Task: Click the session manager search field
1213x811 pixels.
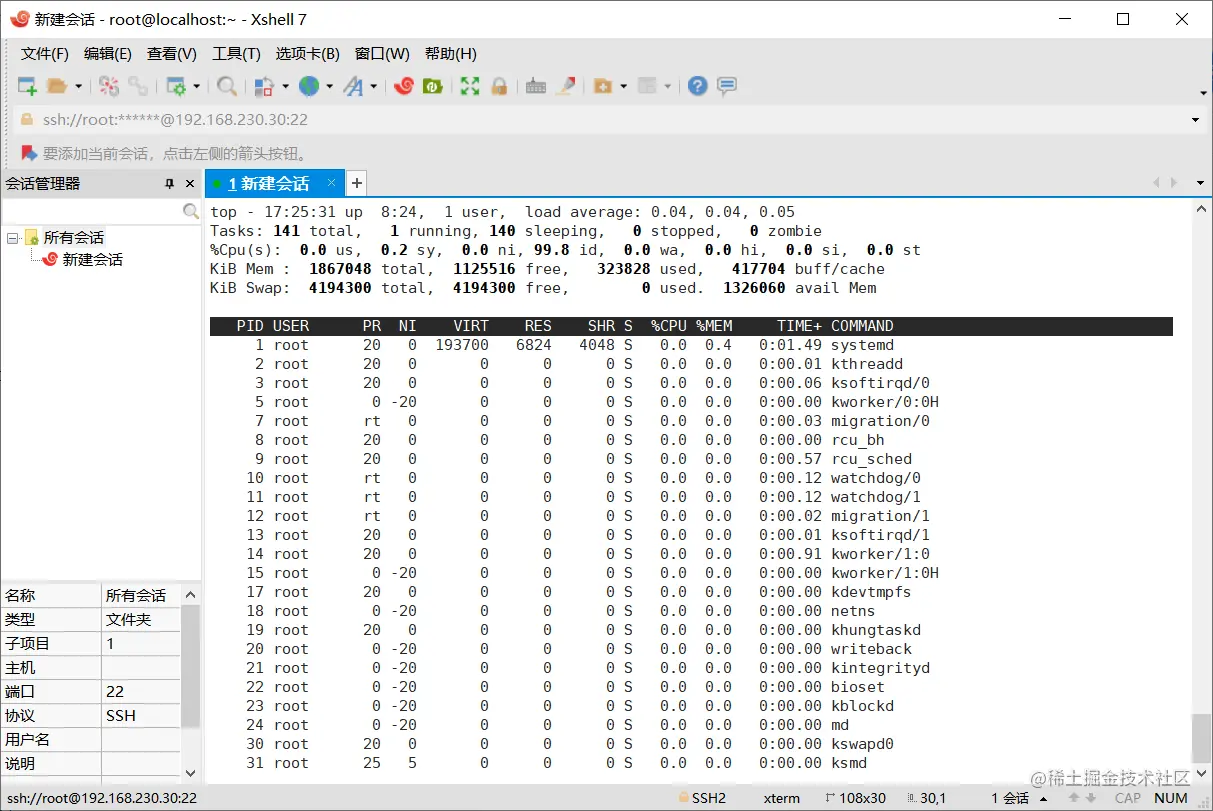Action: click(x=92, y=212)
